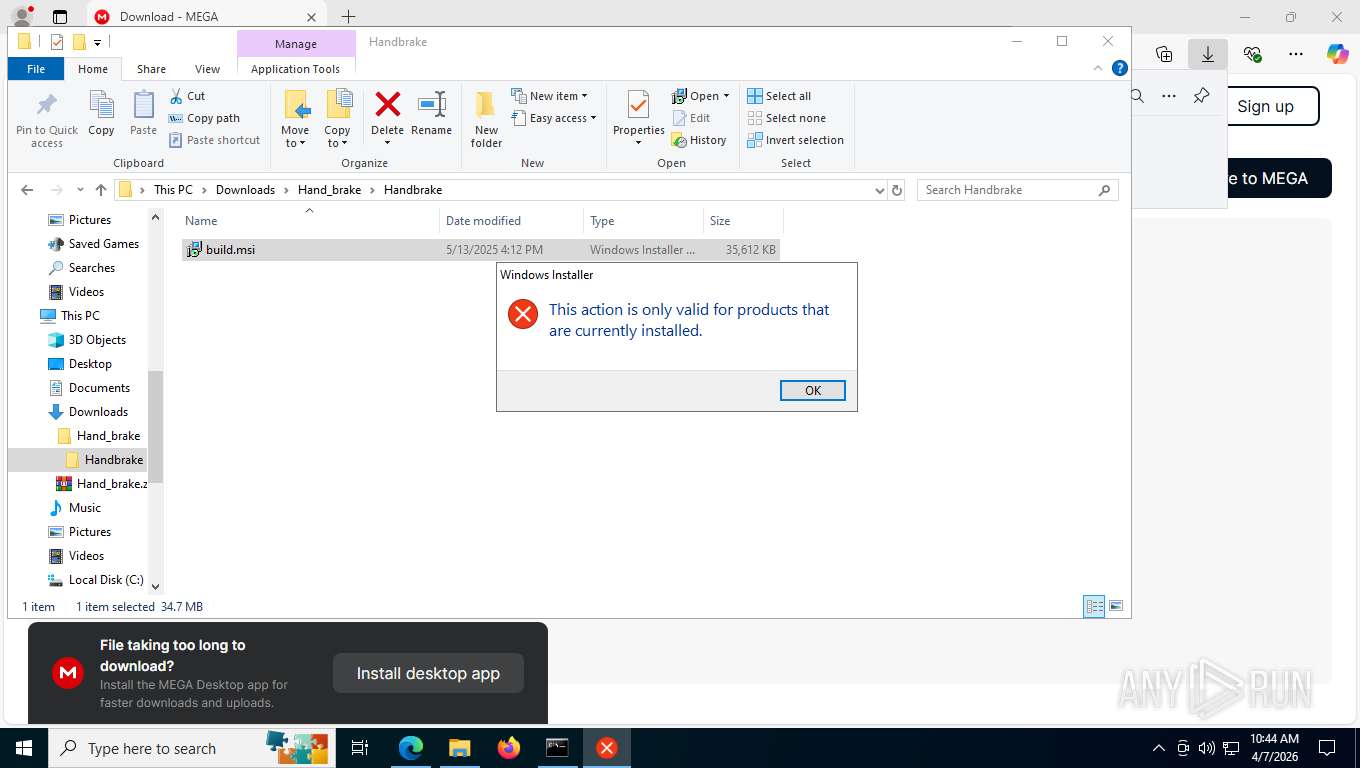Open Hand_brake folder in navigation tree
Image resolution: width=1360 pixels, height=768 pixels.
coord(108,436)
